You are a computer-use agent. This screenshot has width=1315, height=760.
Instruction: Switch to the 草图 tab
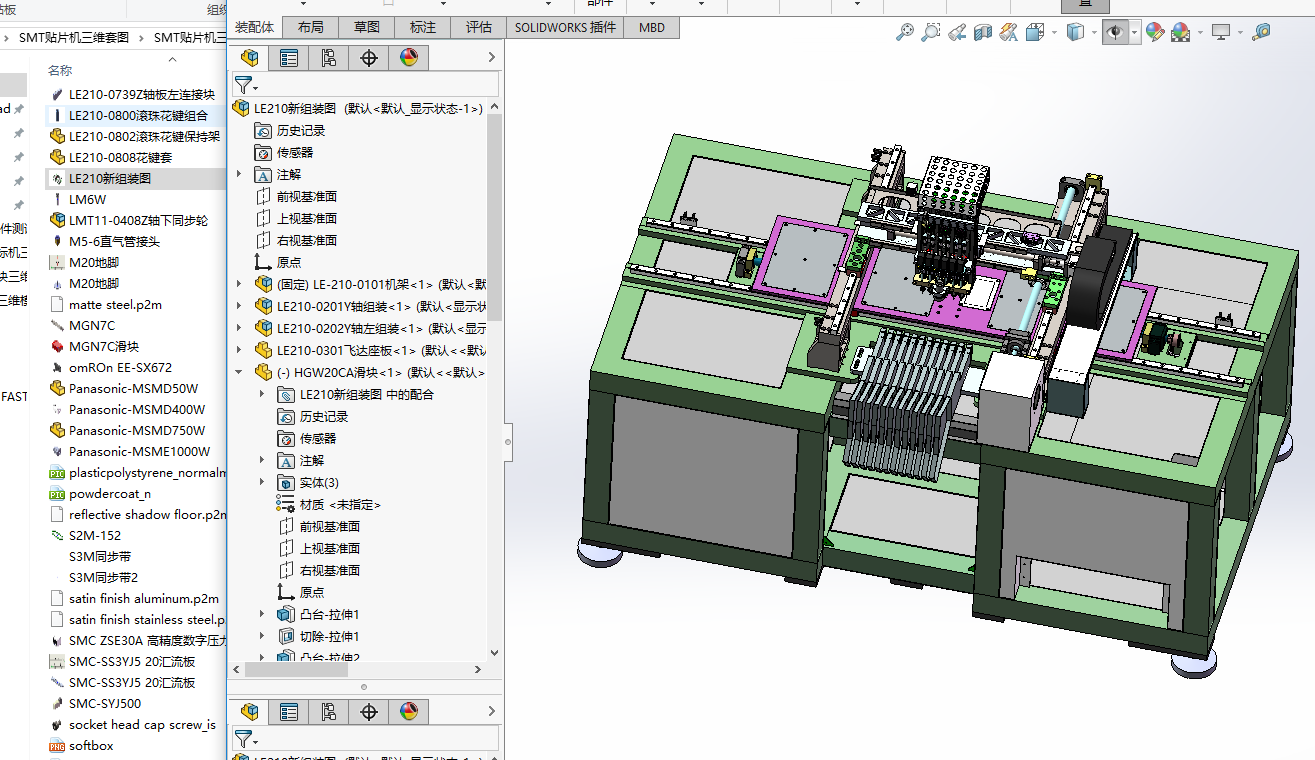pos(366,28)
